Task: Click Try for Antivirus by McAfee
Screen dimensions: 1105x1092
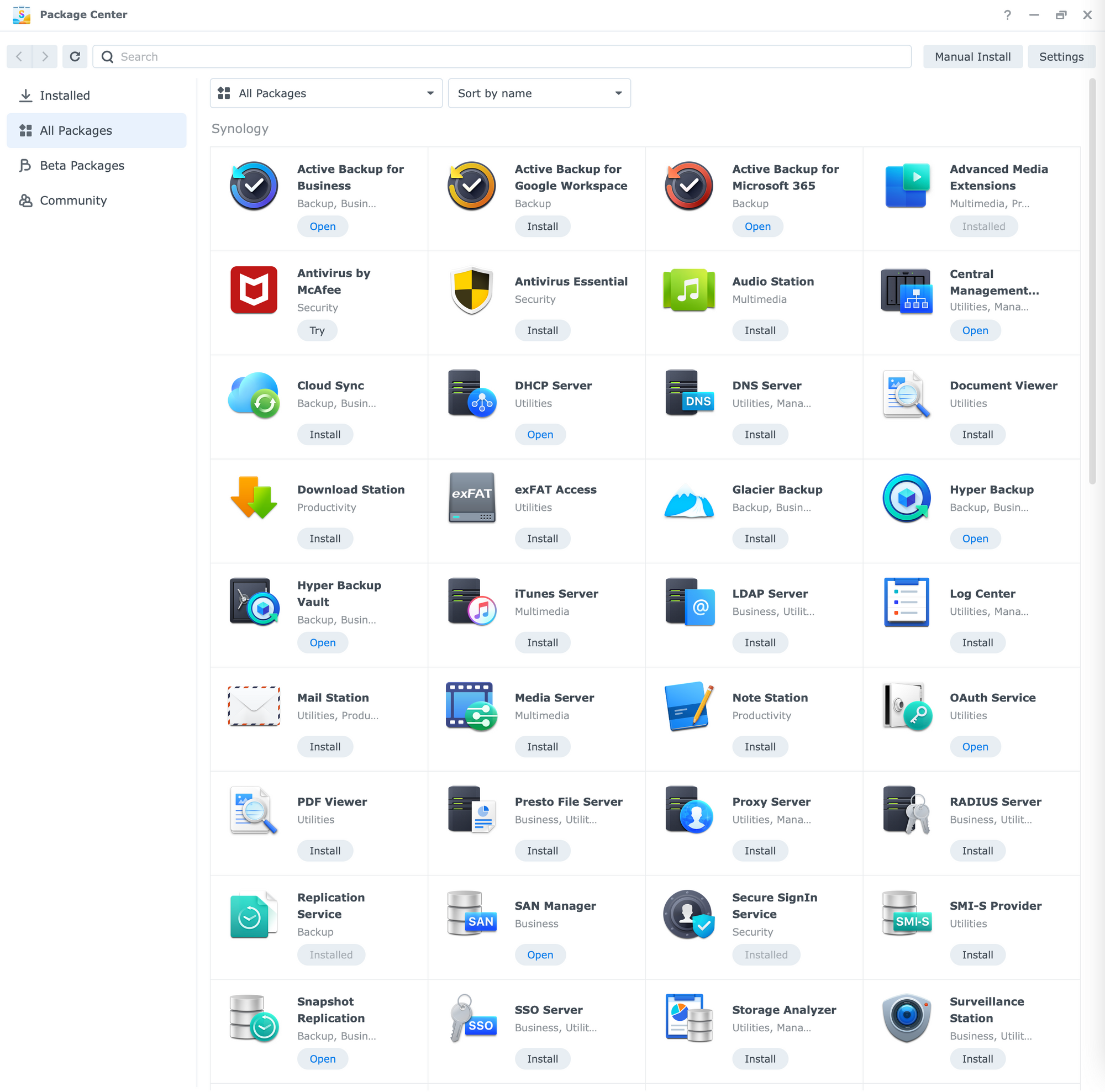Action: pyautogui.click(x=317, y=330)
